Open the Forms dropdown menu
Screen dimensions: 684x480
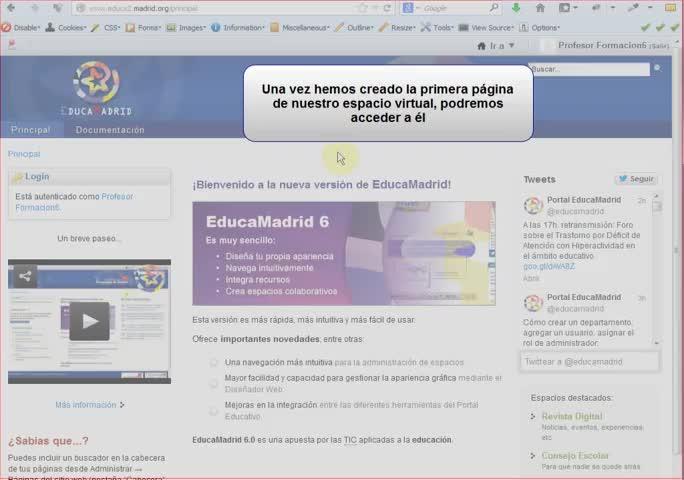coord(144,27)
